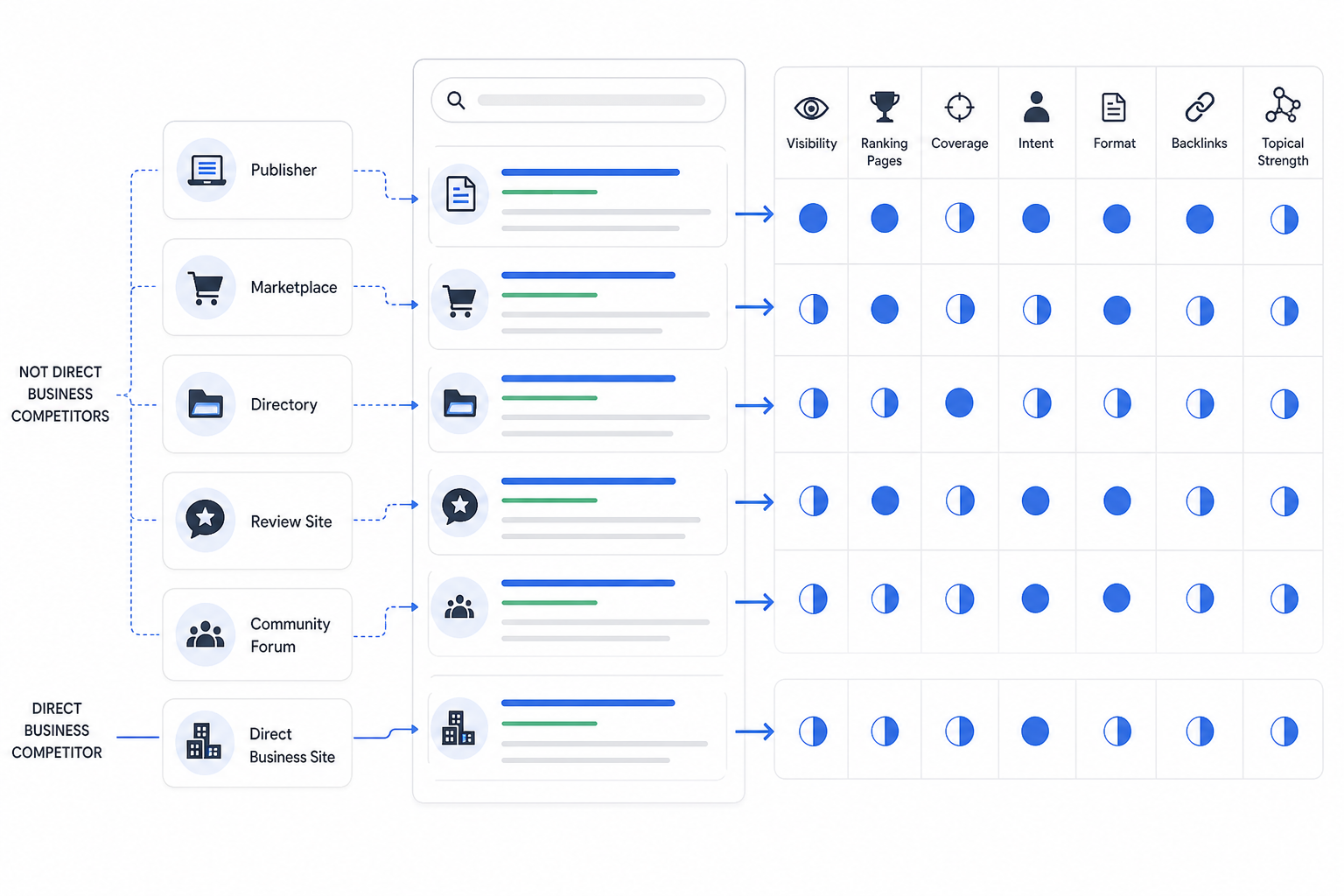Click the bottom row Intent full circle

point(1035,731)
